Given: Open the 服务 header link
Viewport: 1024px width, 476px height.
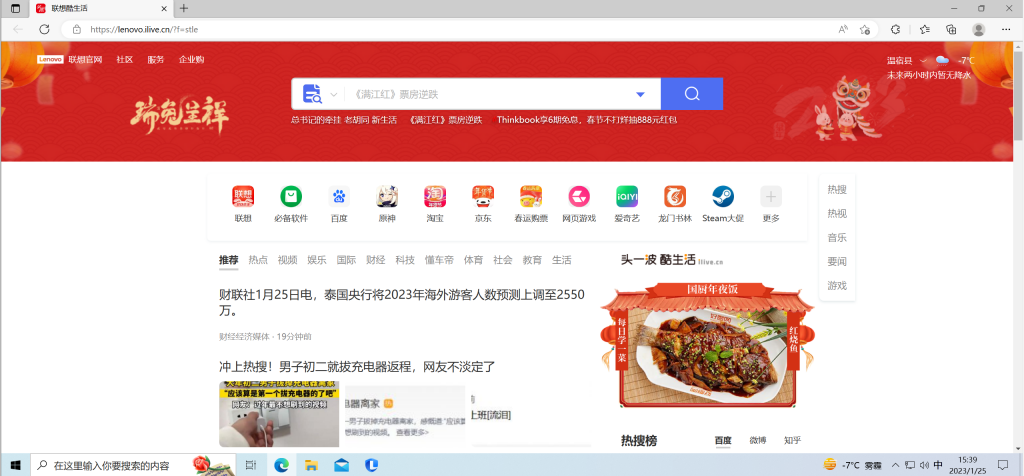Looking at the screenshot, I should pyautogui.click(x=155, y=59).
